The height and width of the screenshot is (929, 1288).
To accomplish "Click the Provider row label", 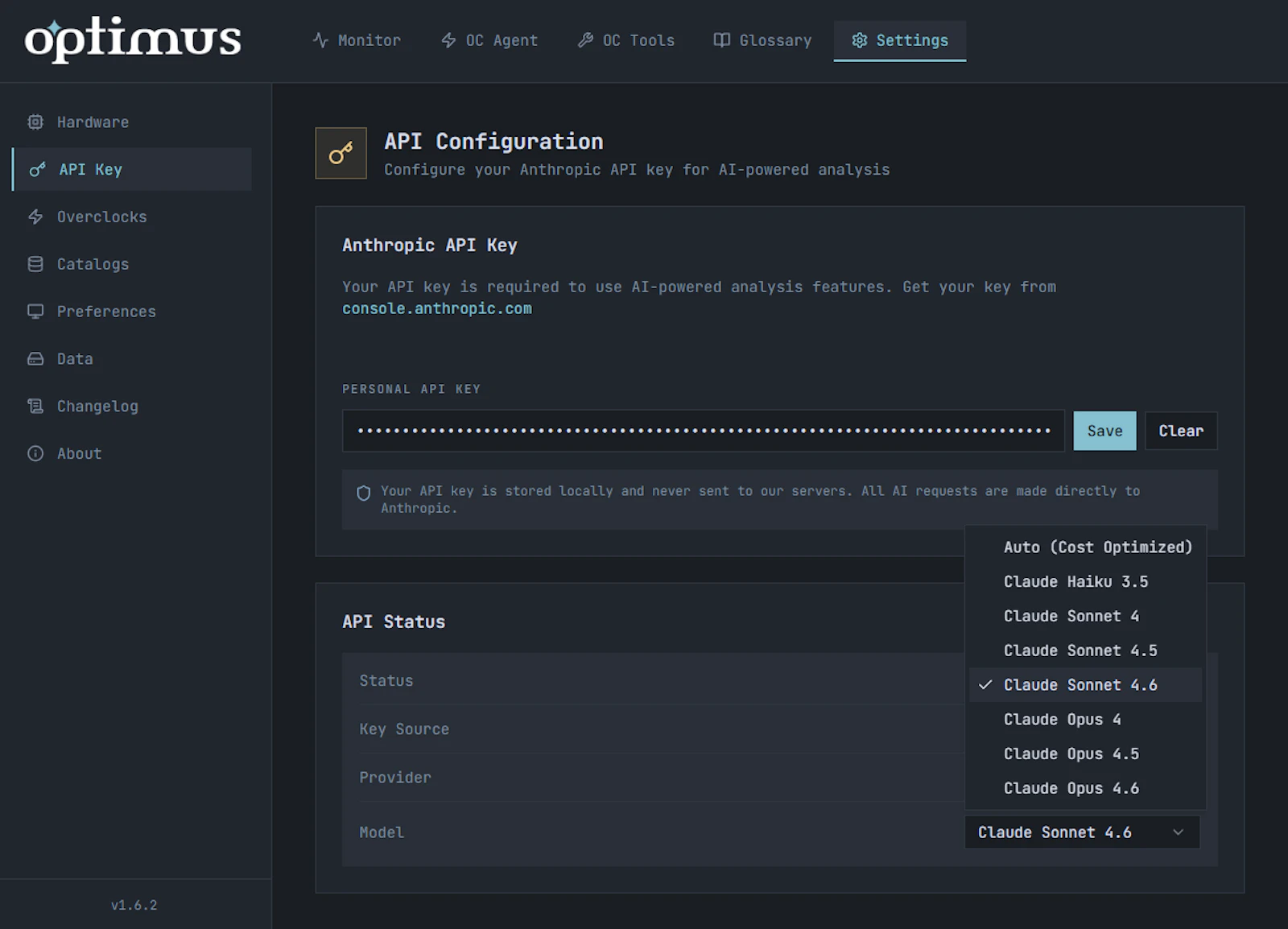I will point(395,778).
